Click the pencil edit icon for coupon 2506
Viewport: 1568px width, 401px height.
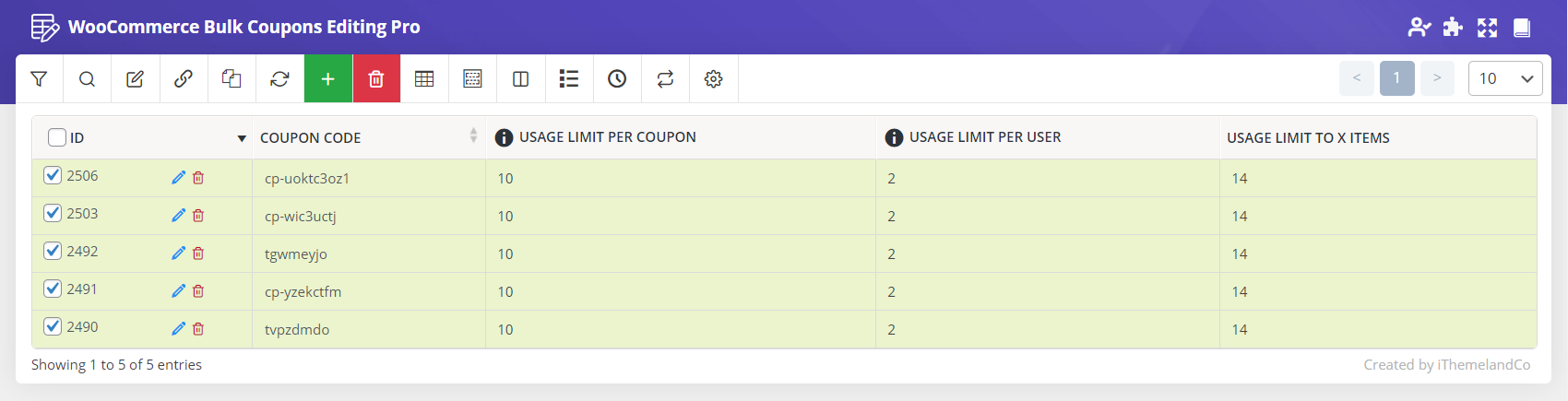click(178, 178)
